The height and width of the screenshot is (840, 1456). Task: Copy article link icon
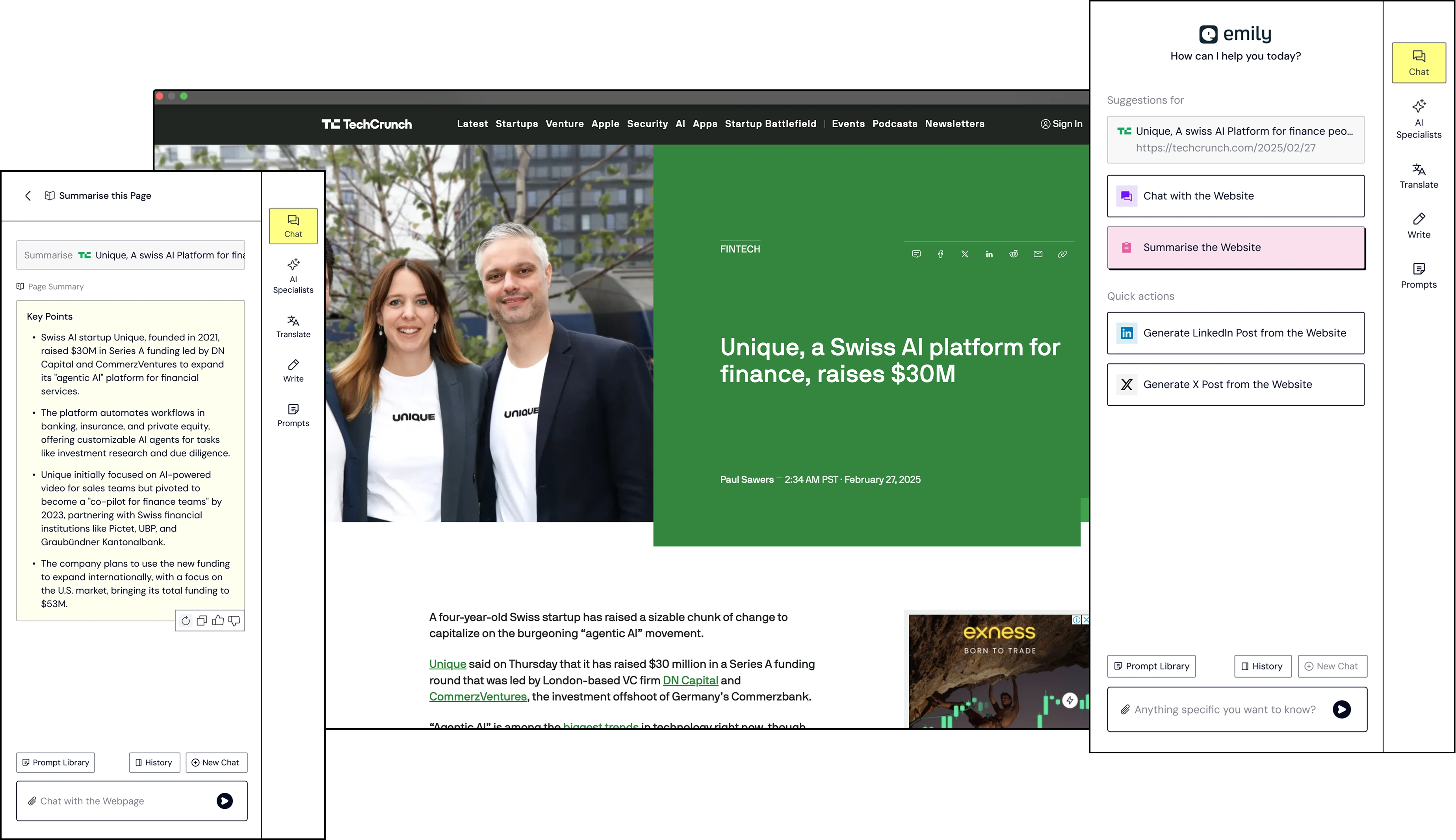click(x=1062, y=254)
